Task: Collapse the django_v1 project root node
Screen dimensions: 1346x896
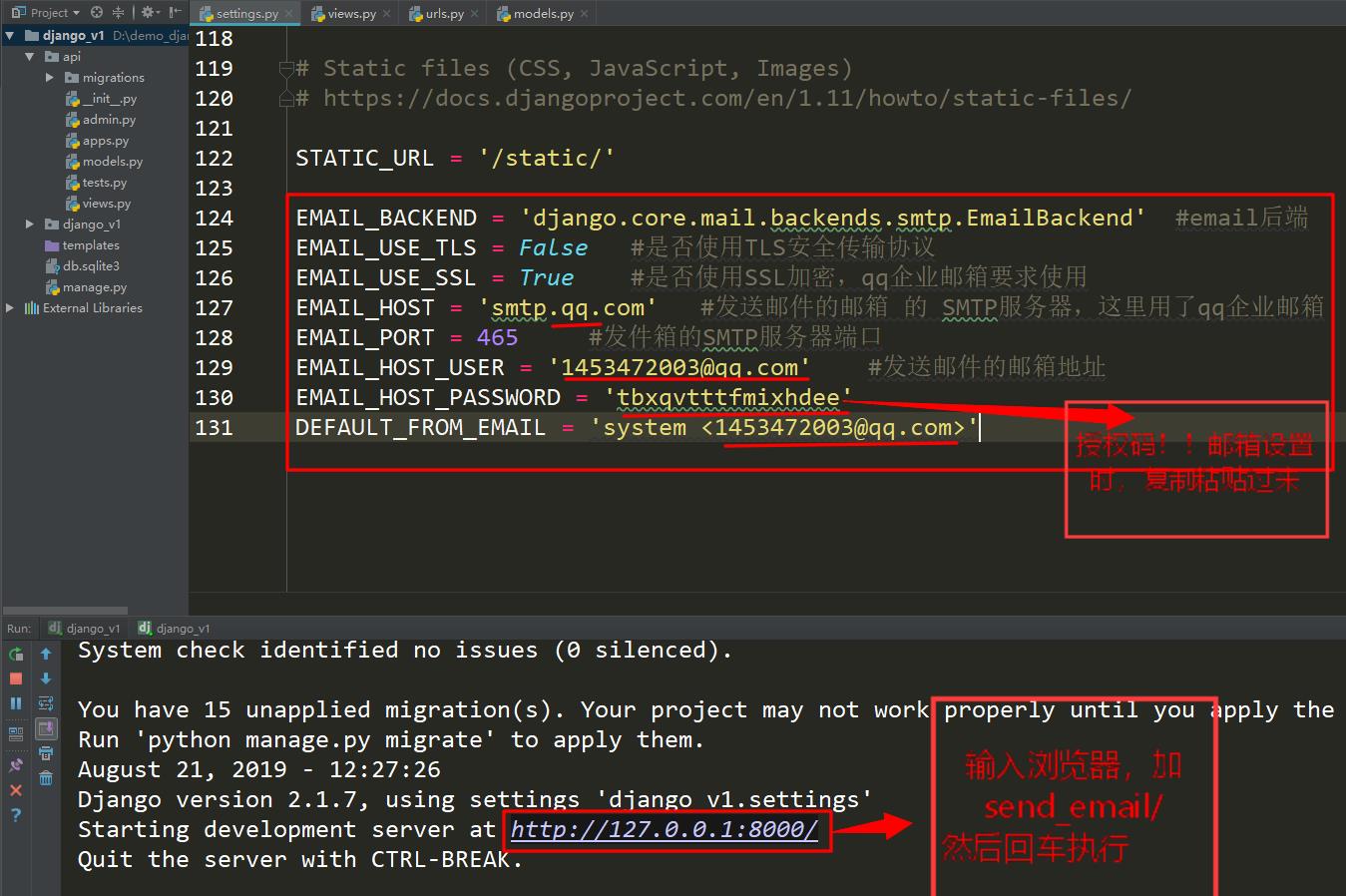Action: tap(9, 35)
